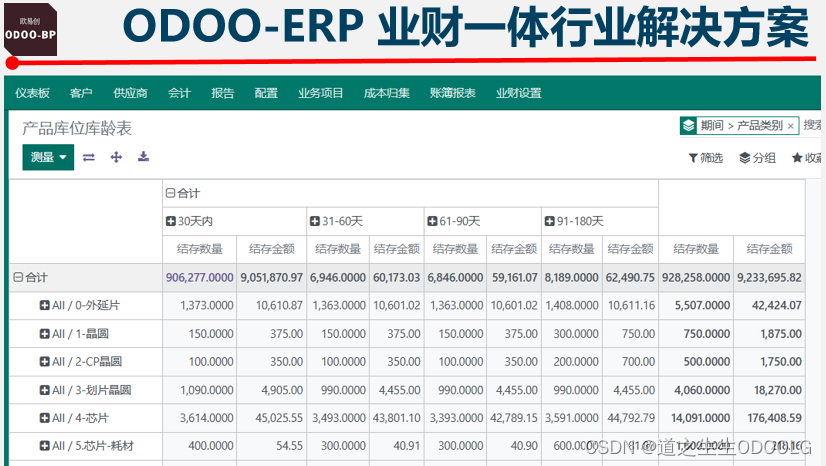Click the total 9,051,870.97 cell
Viewport: 826px width, 466px height.
point(272,277)
